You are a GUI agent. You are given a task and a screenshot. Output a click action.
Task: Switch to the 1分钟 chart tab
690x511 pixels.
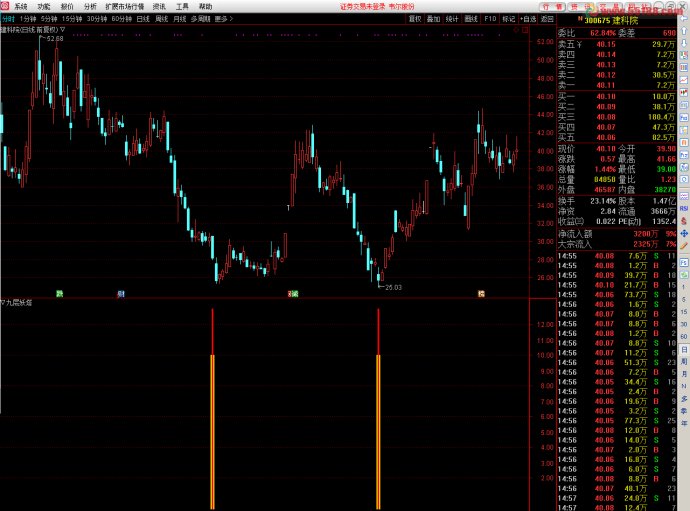pos(28,19)
